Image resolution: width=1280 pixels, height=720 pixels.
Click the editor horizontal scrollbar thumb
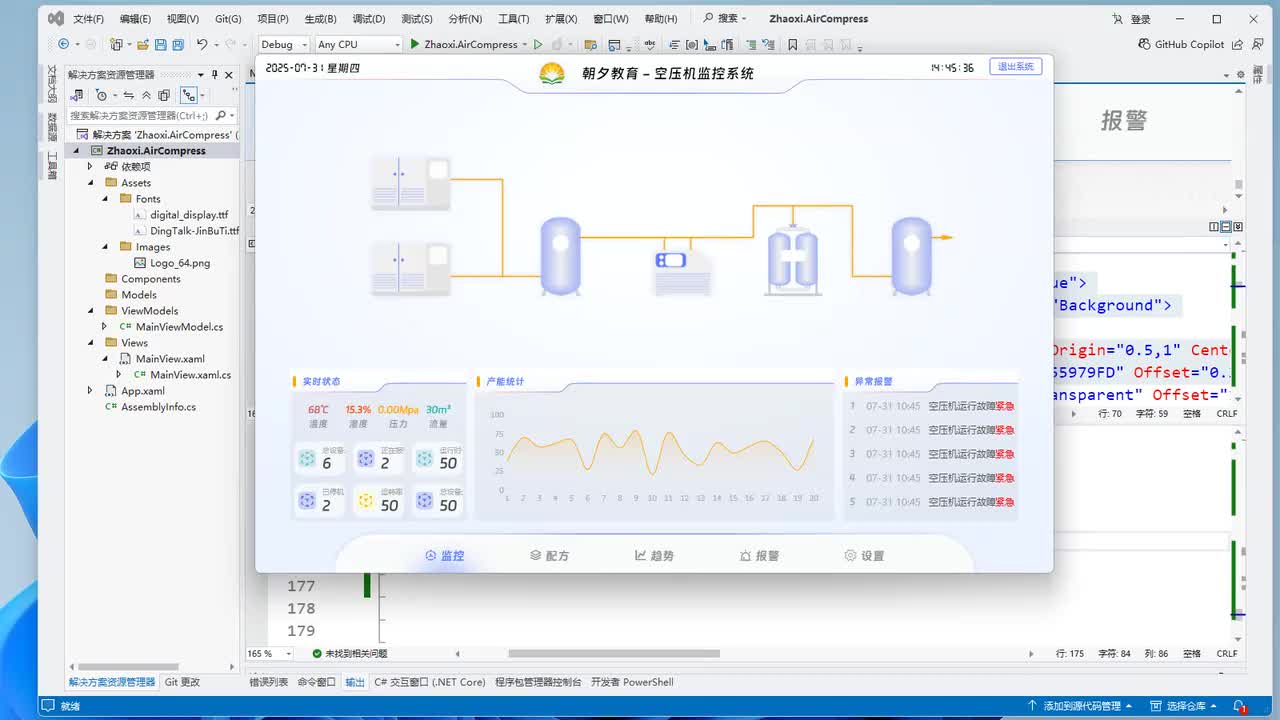click(614, 654)
